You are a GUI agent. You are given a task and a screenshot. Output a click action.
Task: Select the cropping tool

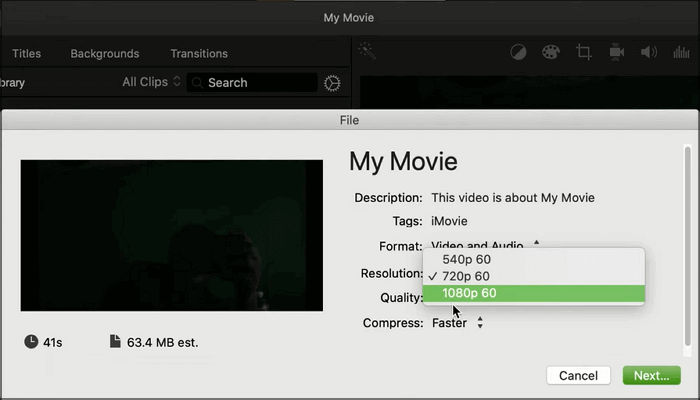584,52
